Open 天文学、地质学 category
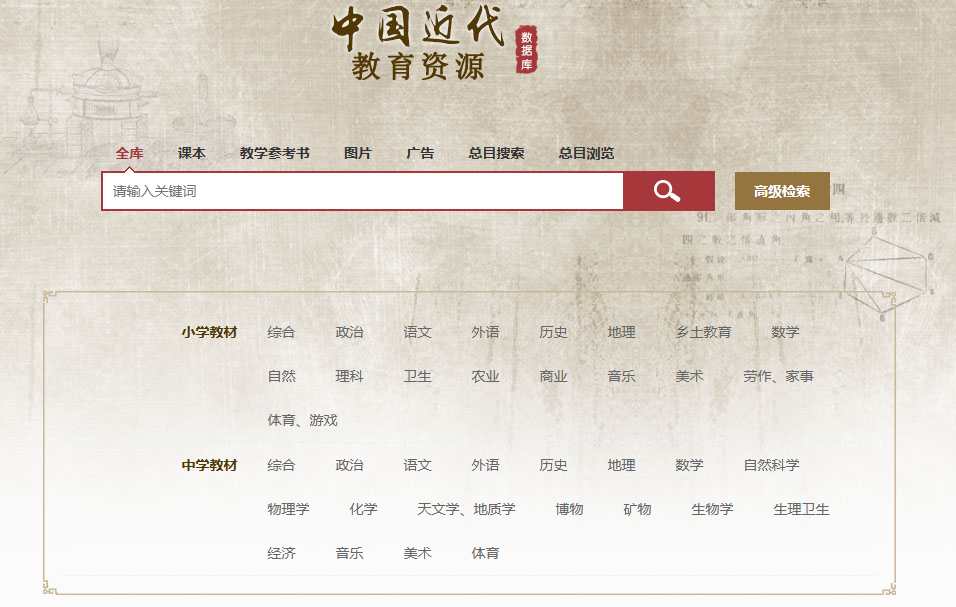 click(x=466, y=509)
